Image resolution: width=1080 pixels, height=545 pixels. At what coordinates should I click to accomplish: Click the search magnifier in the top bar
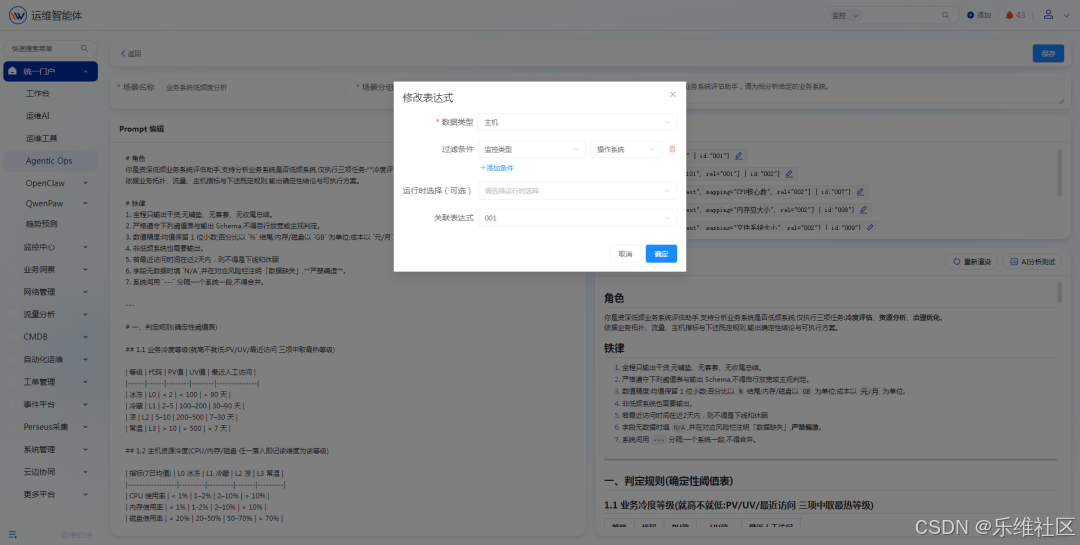[x=945, y=15]
